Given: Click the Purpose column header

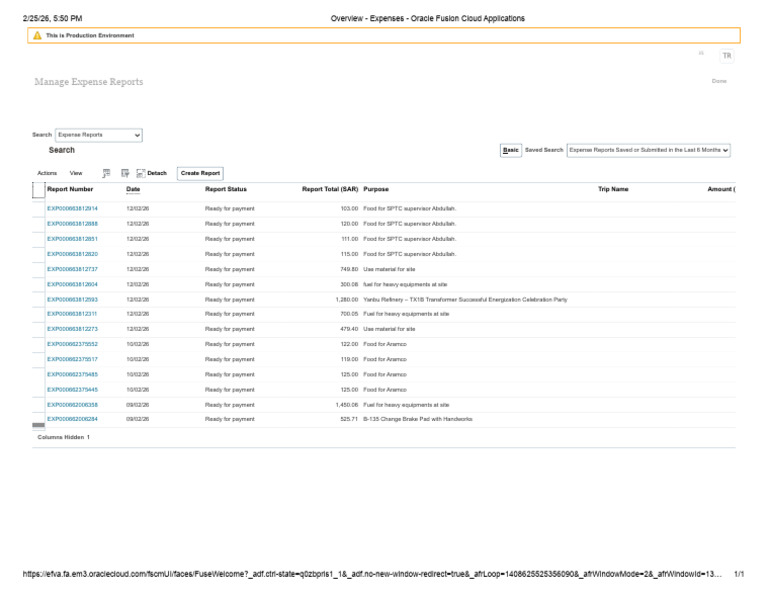Looking at the screenshot, I should 376,189.
